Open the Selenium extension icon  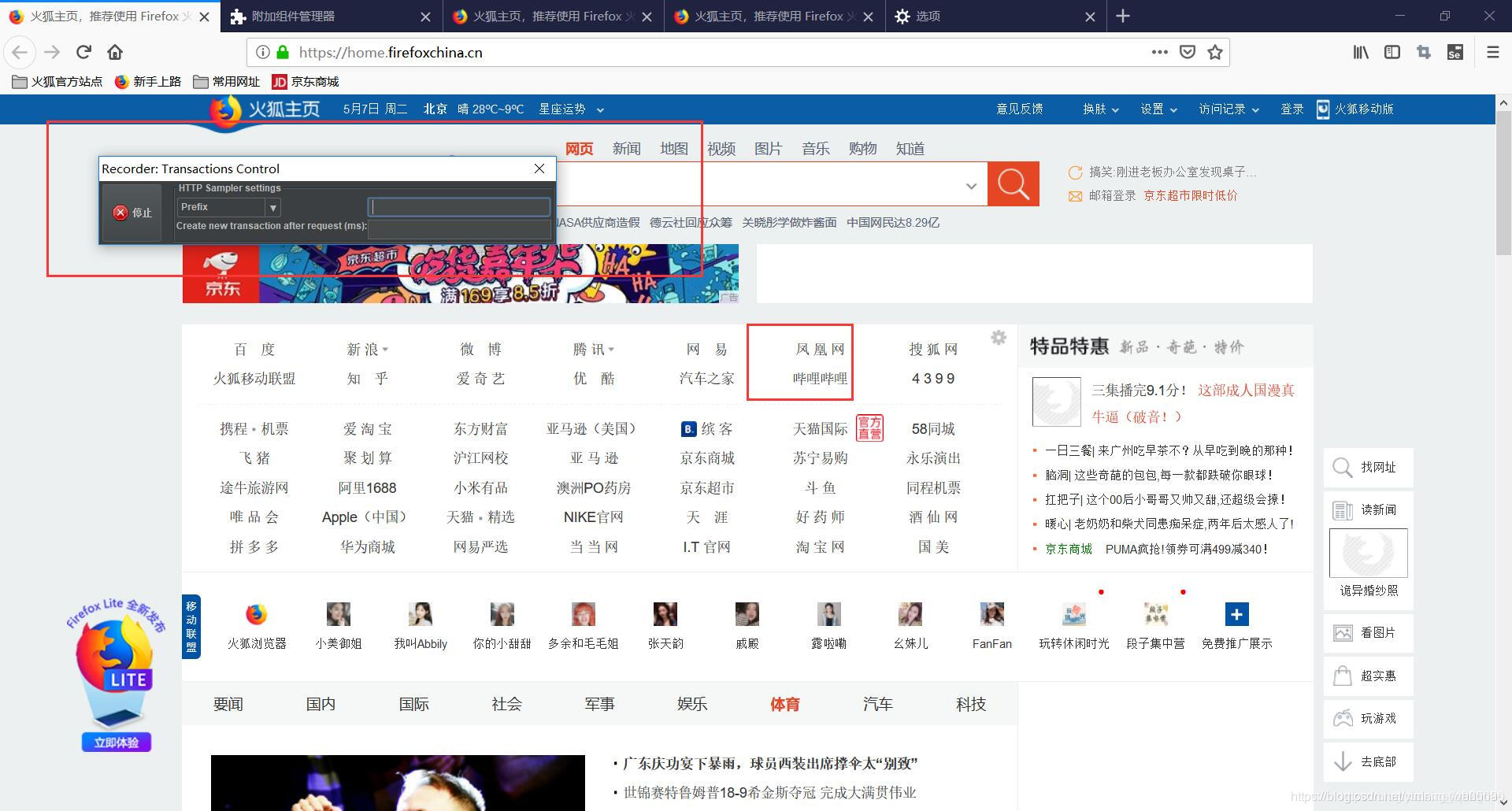(x=1455, y=52)
